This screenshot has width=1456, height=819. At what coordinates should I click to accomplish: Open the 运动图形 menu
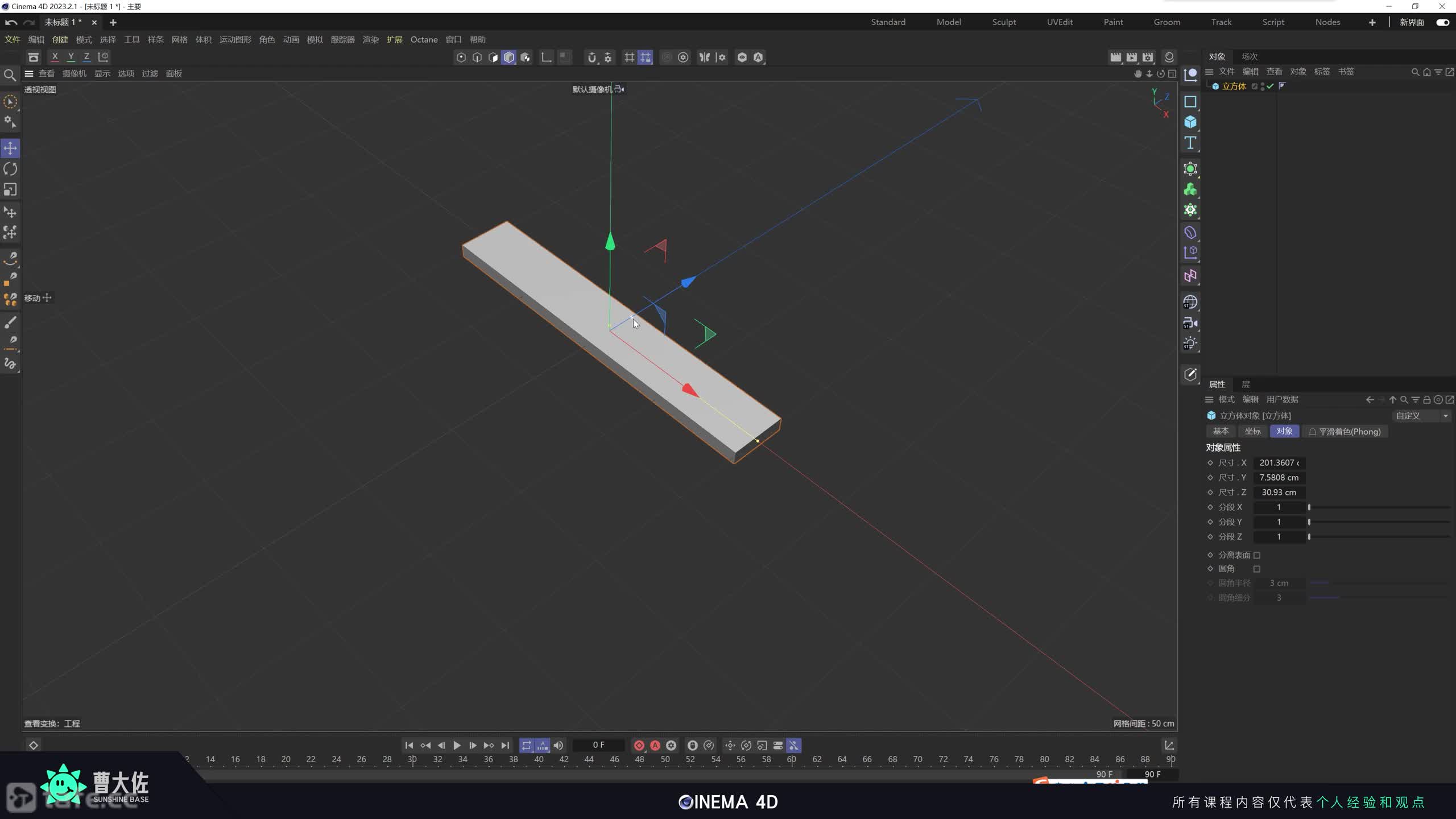(235, 40)
